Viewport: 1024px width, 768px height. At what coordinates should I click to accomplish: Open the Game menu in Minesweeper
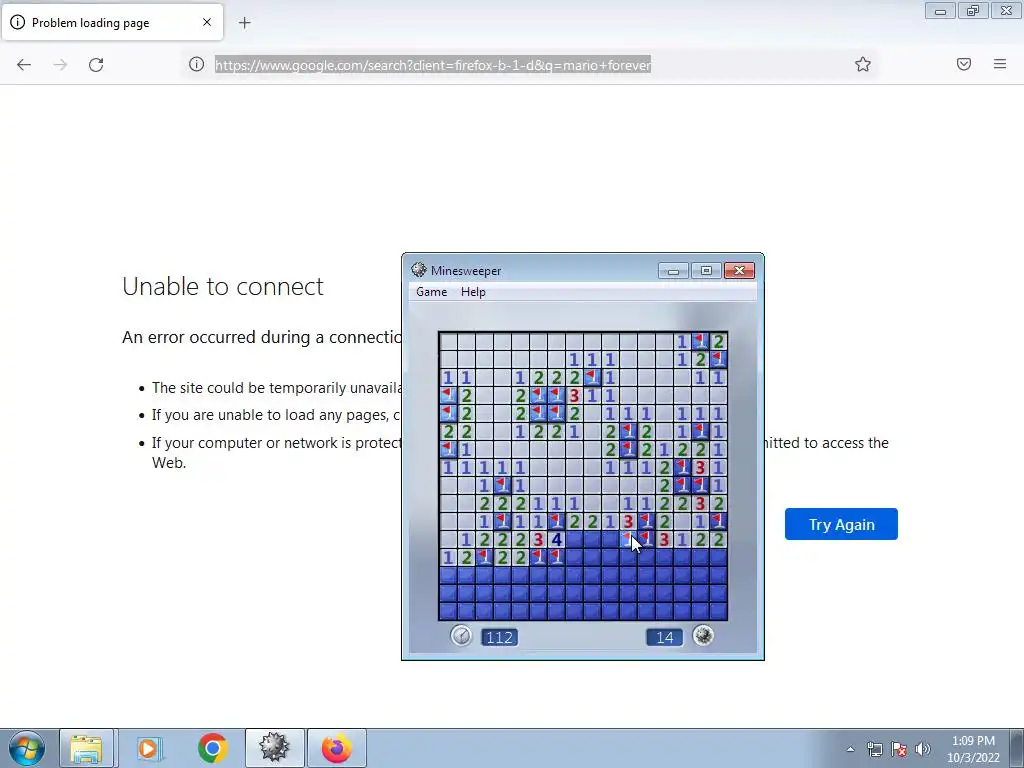click(x=432, y=292)
